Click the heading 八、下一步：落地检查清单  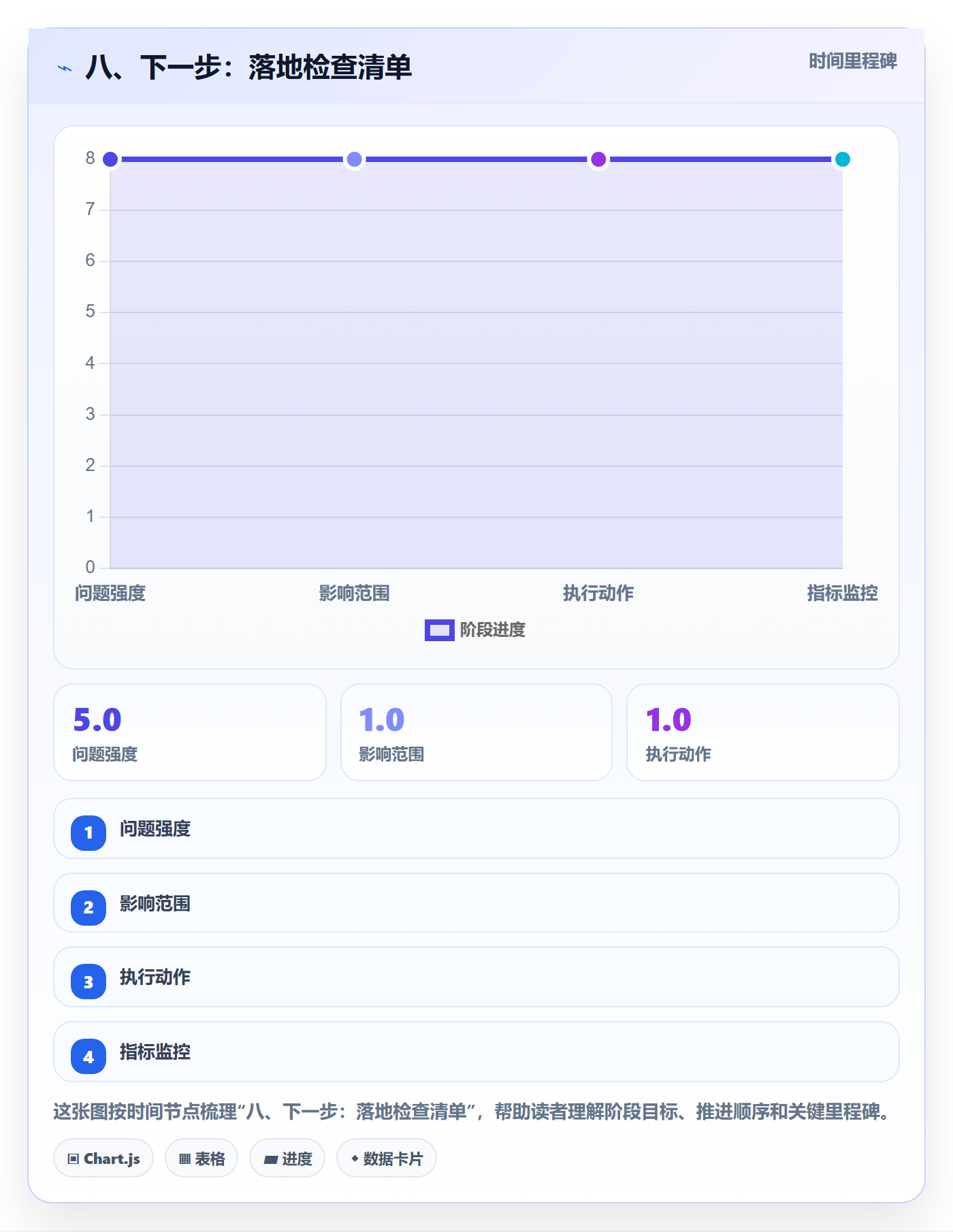(248, 68)
